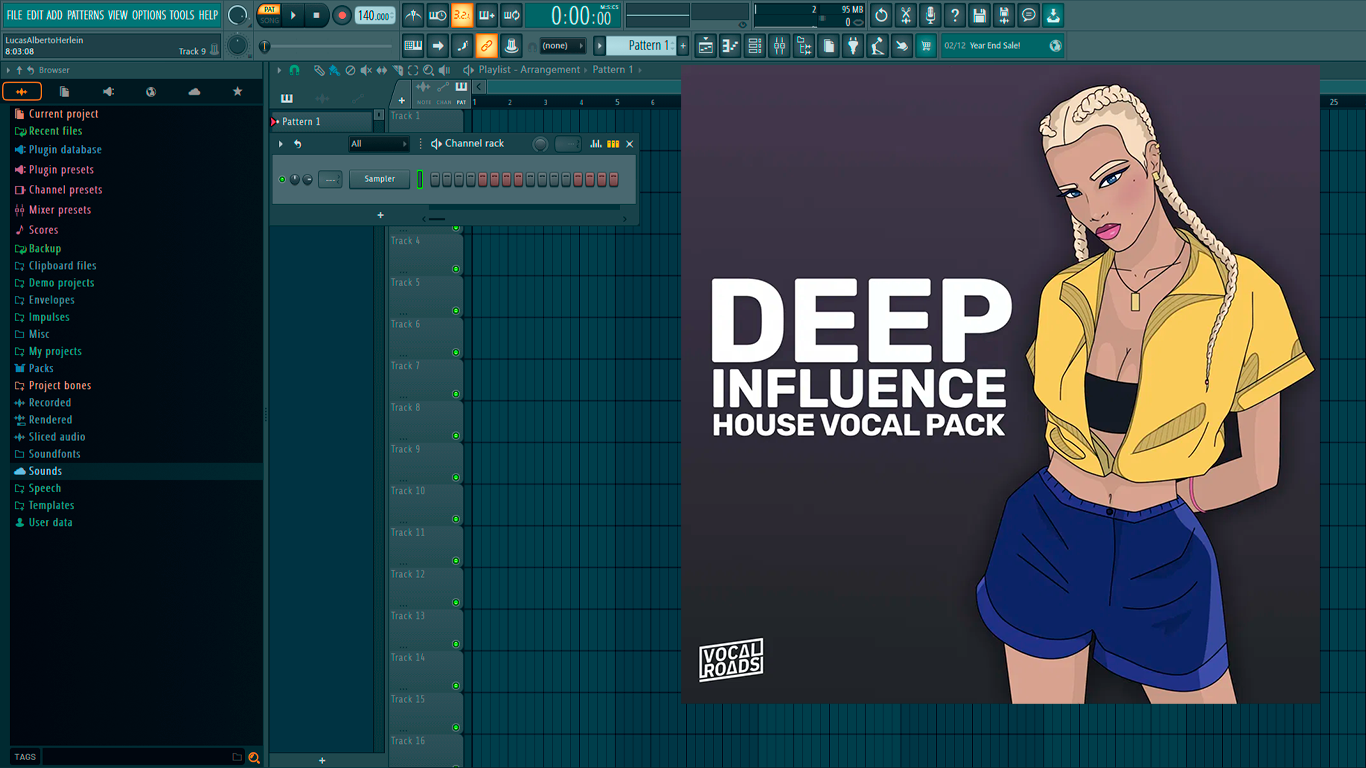Select the playlist mute tool

coord(366,70)
